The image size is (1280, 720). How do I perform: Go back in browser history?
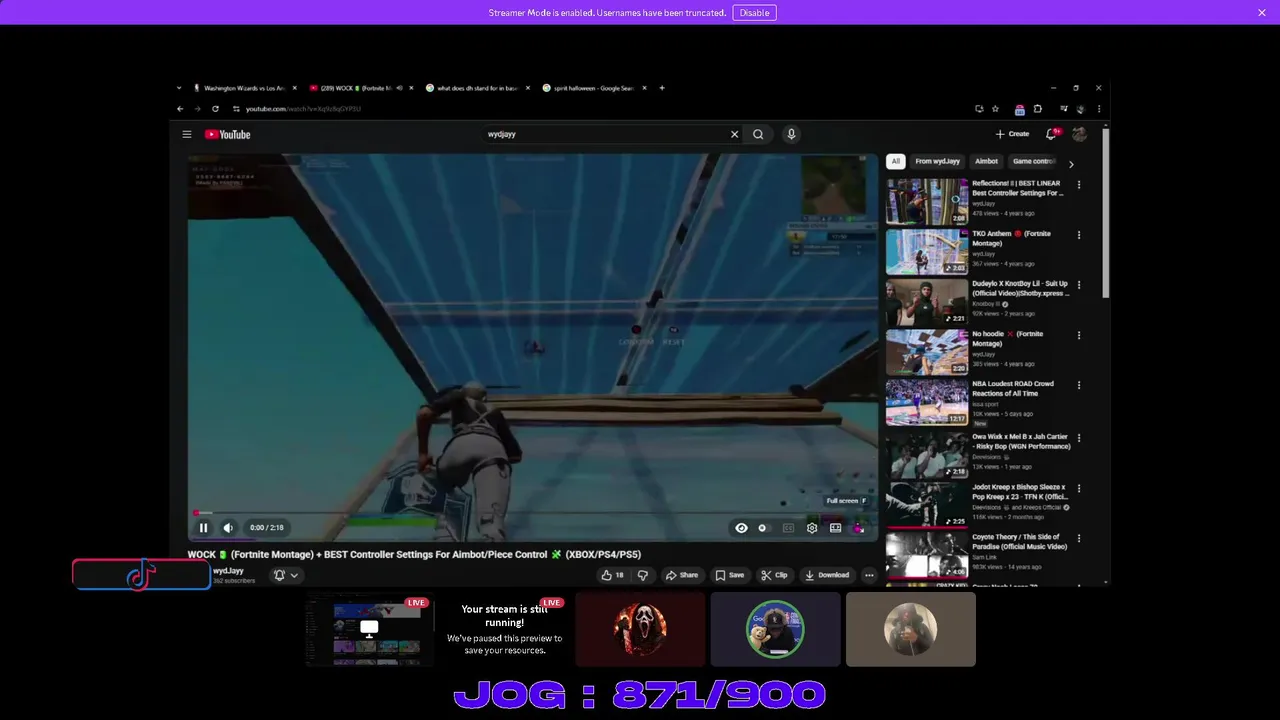tap(180, 108)
